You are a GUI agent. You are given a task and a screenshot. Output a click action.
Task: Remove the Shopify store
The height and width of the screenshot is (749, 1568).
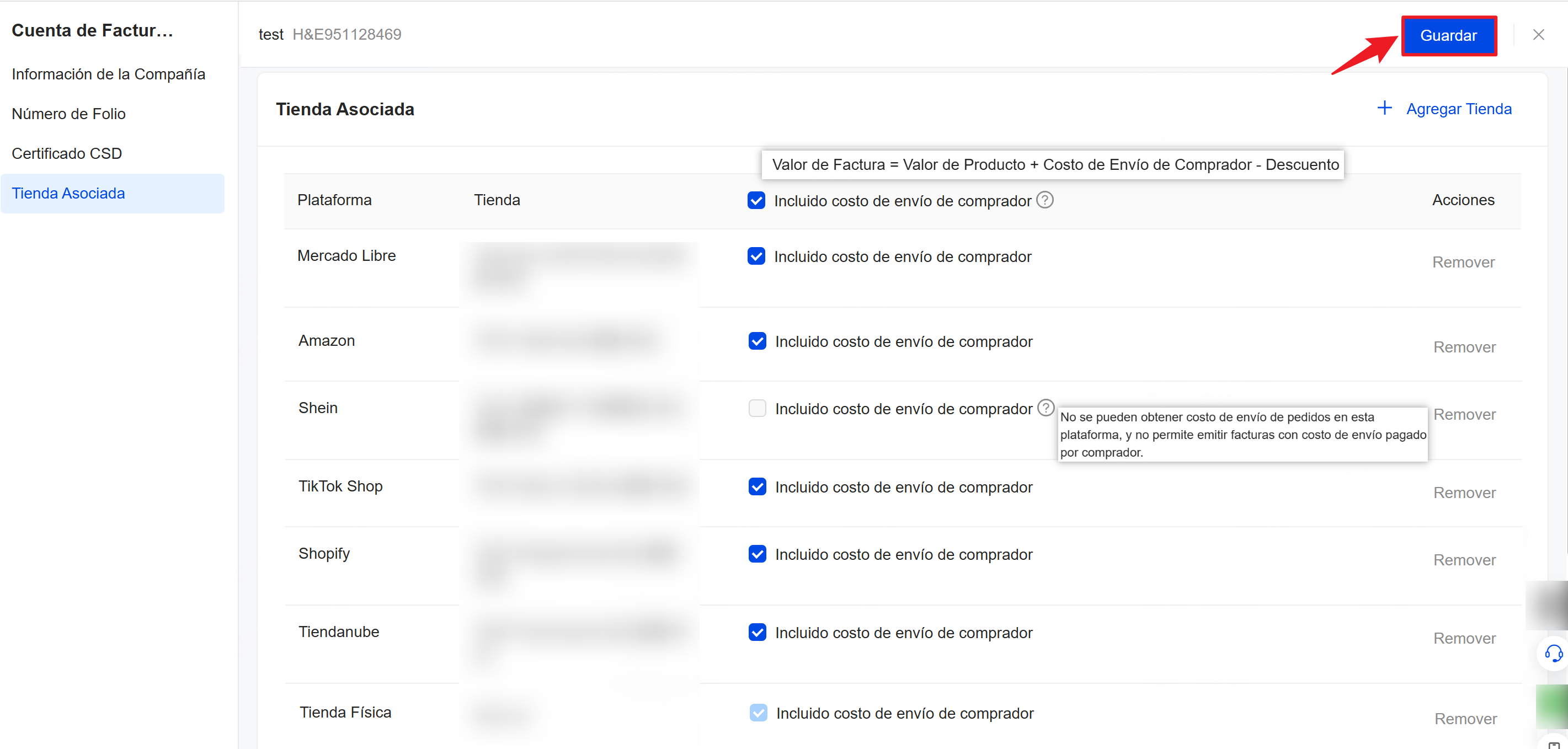(x=1464, y=560)
